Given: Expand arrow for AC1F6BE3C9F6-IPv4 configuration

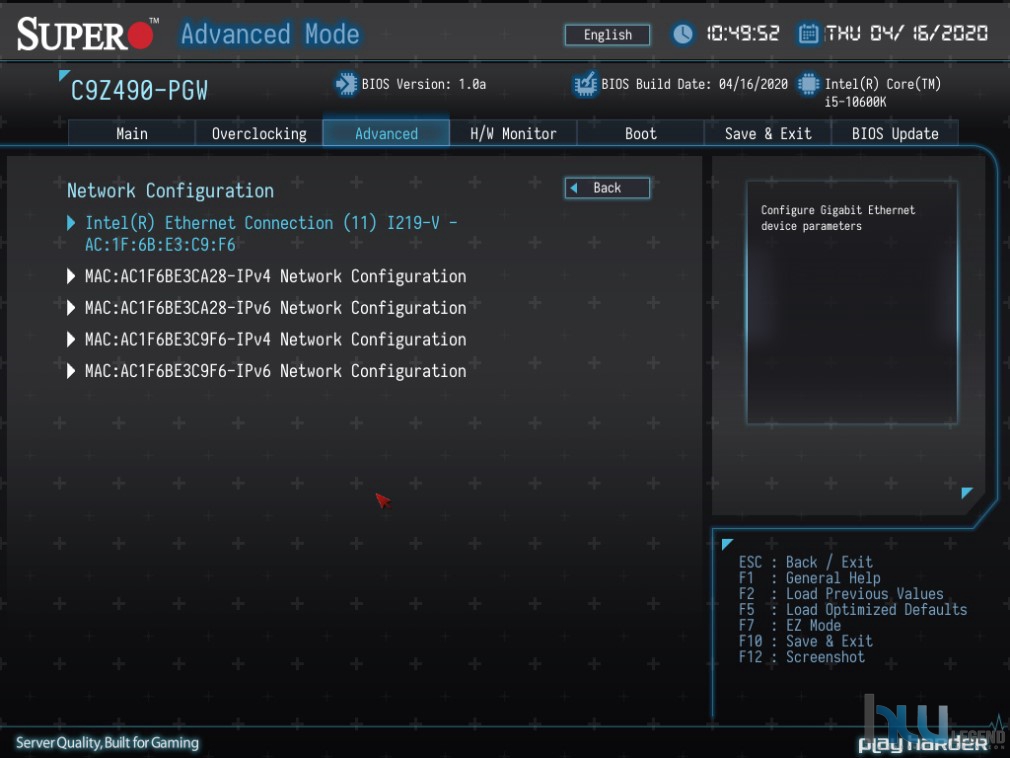Looking at the screenshot, I should [71, 339].
